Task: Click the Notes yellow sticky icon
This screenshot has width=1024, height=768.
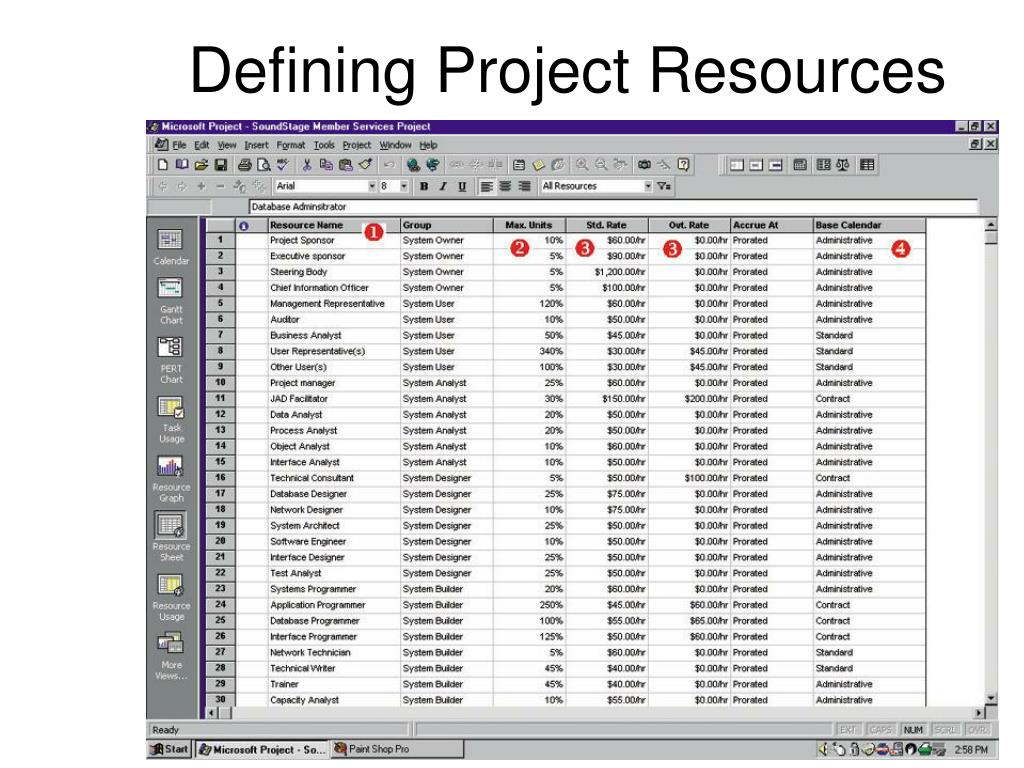Action: [538, 165]
